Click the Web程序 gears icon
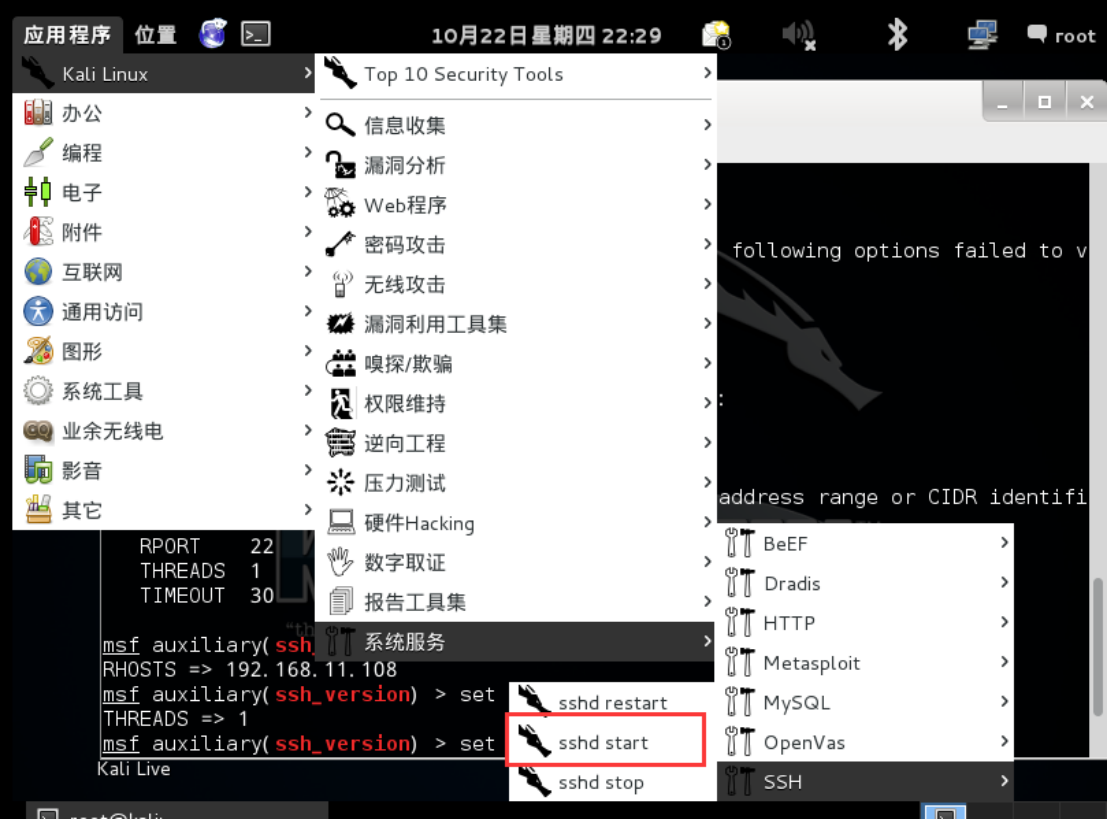 click(x=340, y=204)
